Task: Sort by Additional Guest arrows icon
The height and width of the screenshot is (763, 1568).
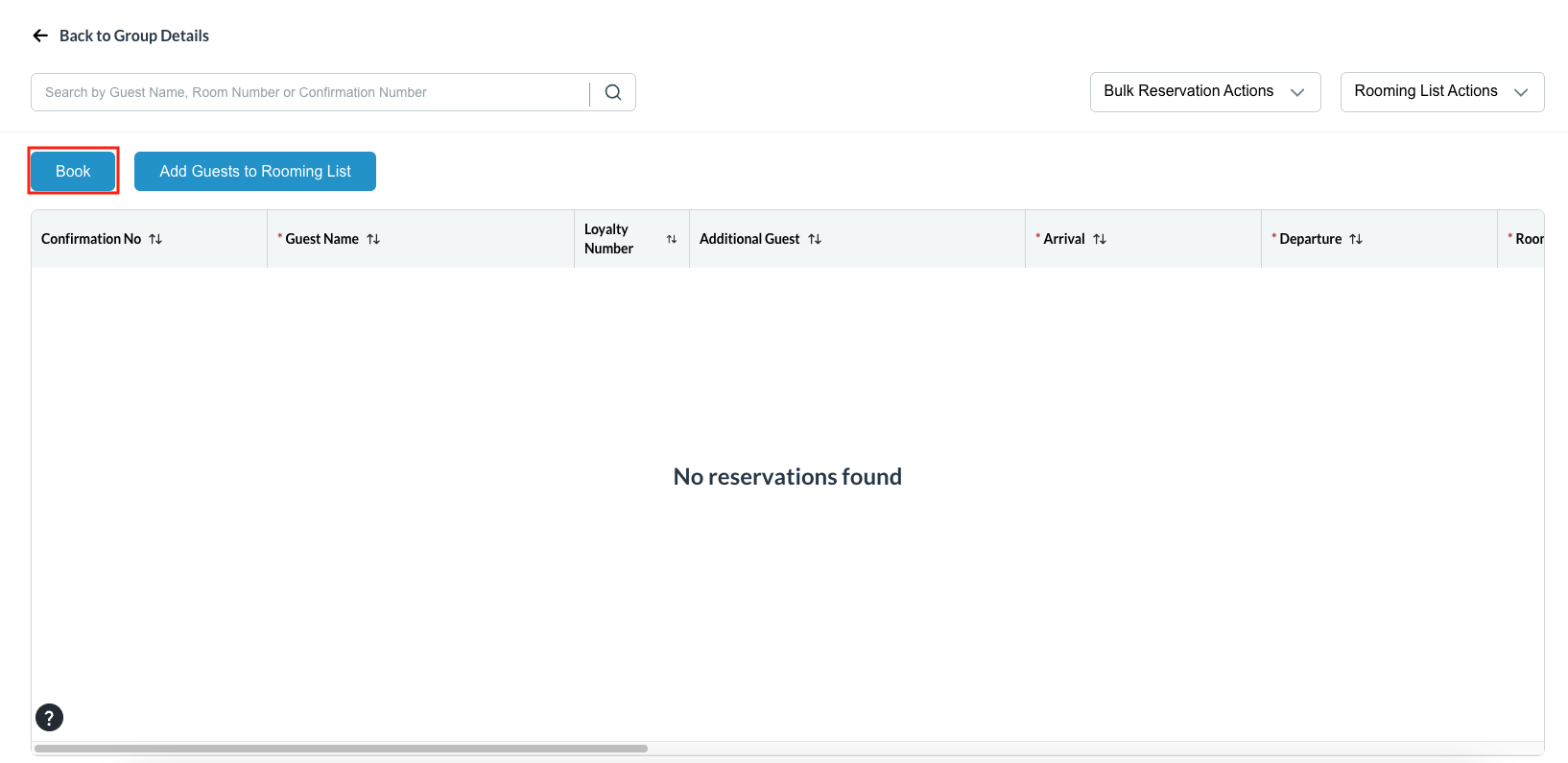Action: 815,239
